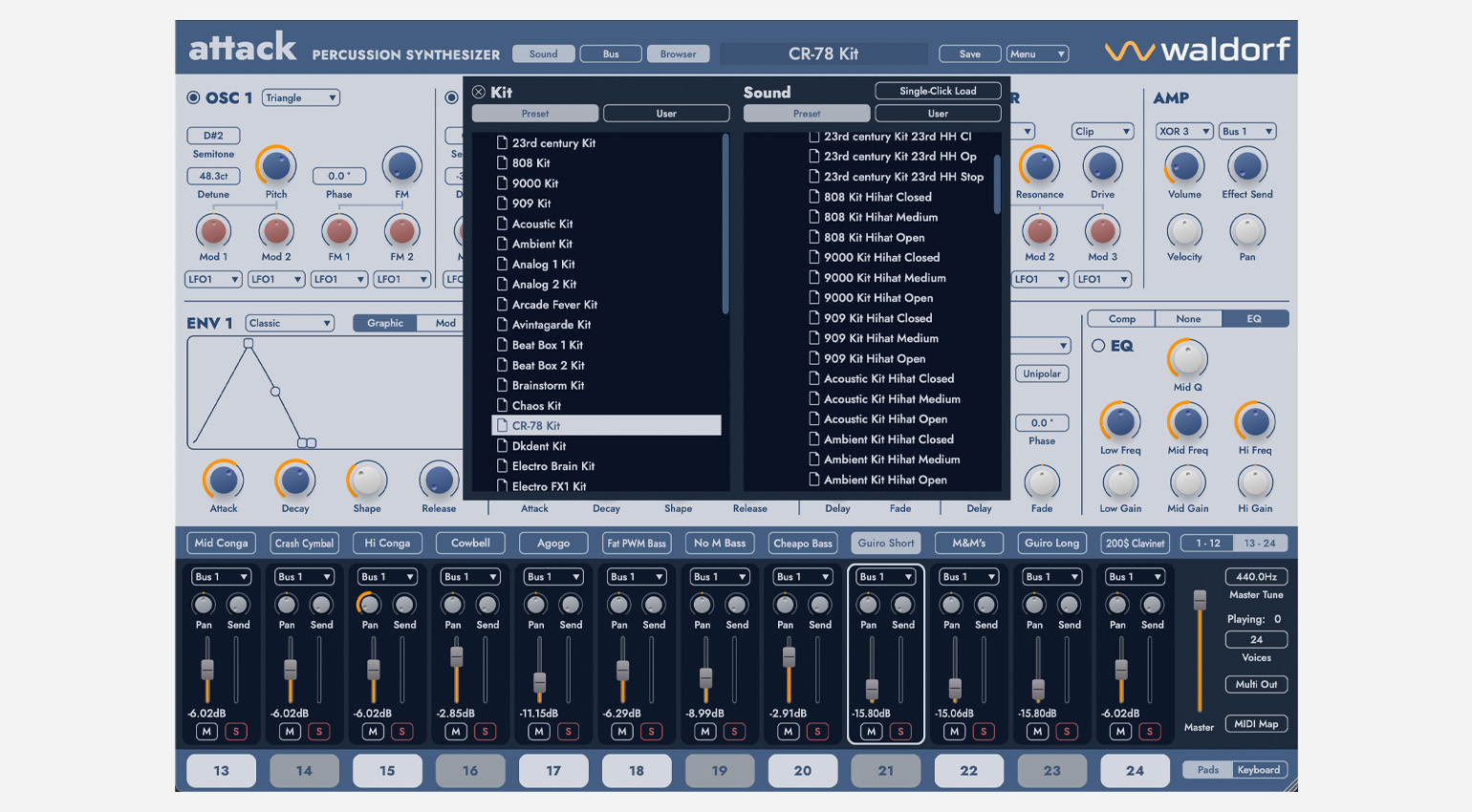
Task: Enable the OSC 1 power toggle
Action: click(x=193, y=97)
